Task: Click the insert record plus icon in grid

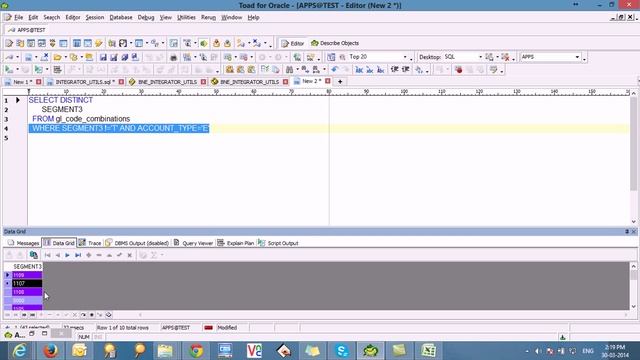Action: pos(89,255)
